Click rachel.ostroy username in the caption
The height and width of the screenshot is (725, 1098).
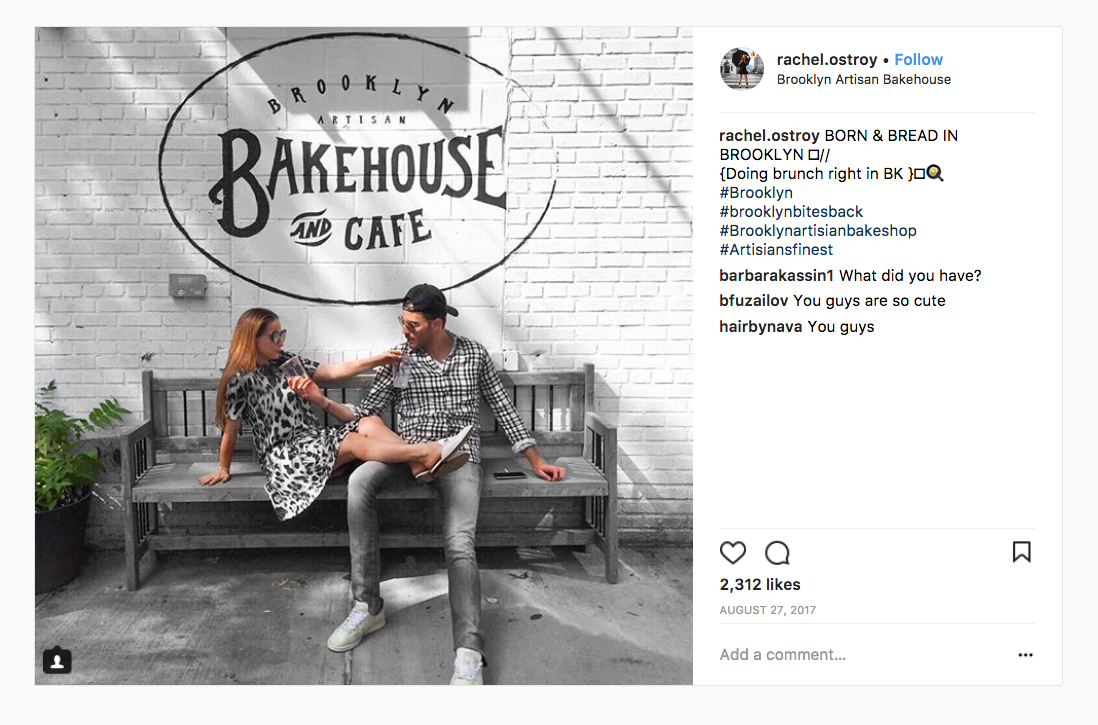coord(769,136)
